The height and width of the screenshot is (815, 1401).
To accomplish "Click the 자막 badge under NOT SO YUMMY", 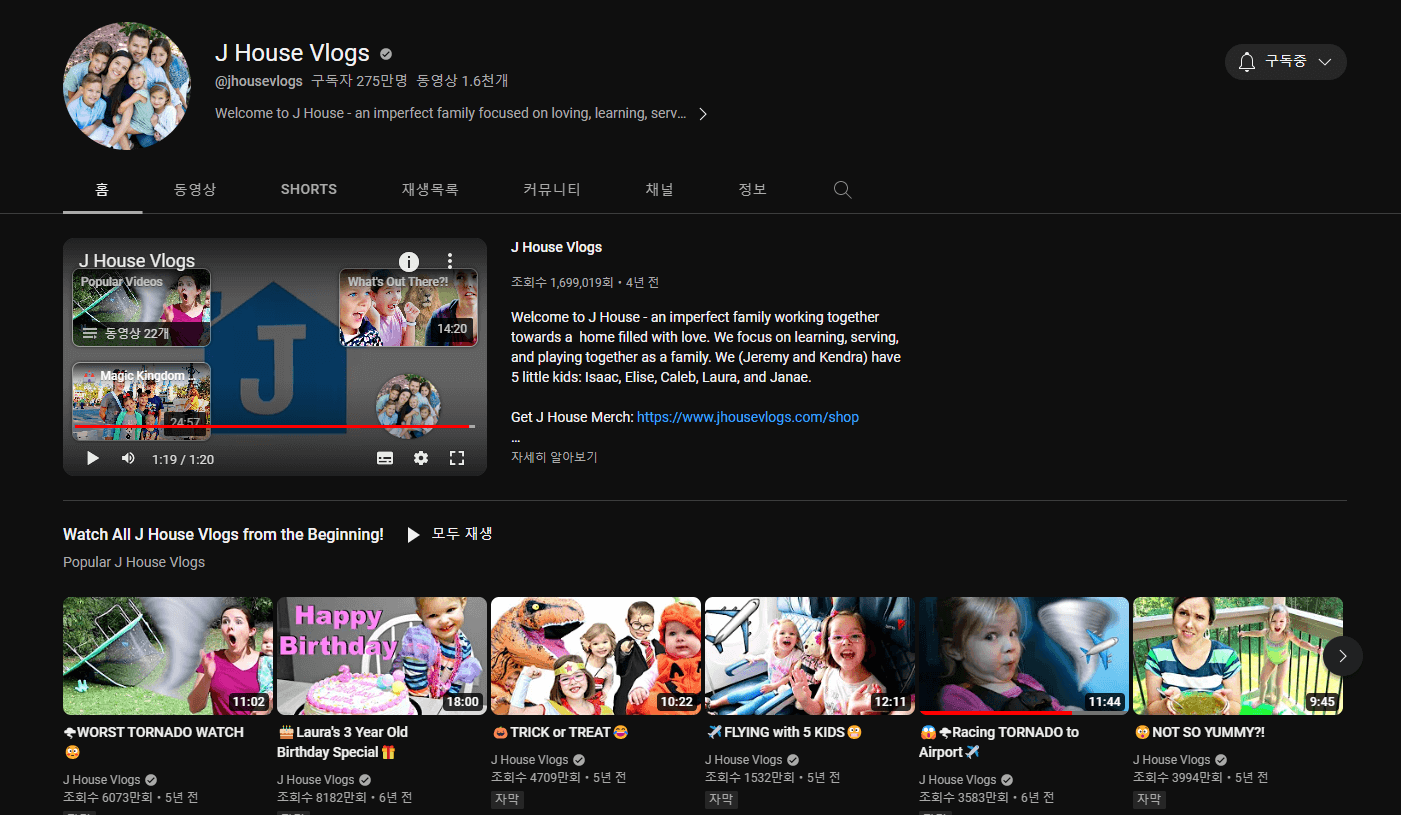I will click(1149, 799).
